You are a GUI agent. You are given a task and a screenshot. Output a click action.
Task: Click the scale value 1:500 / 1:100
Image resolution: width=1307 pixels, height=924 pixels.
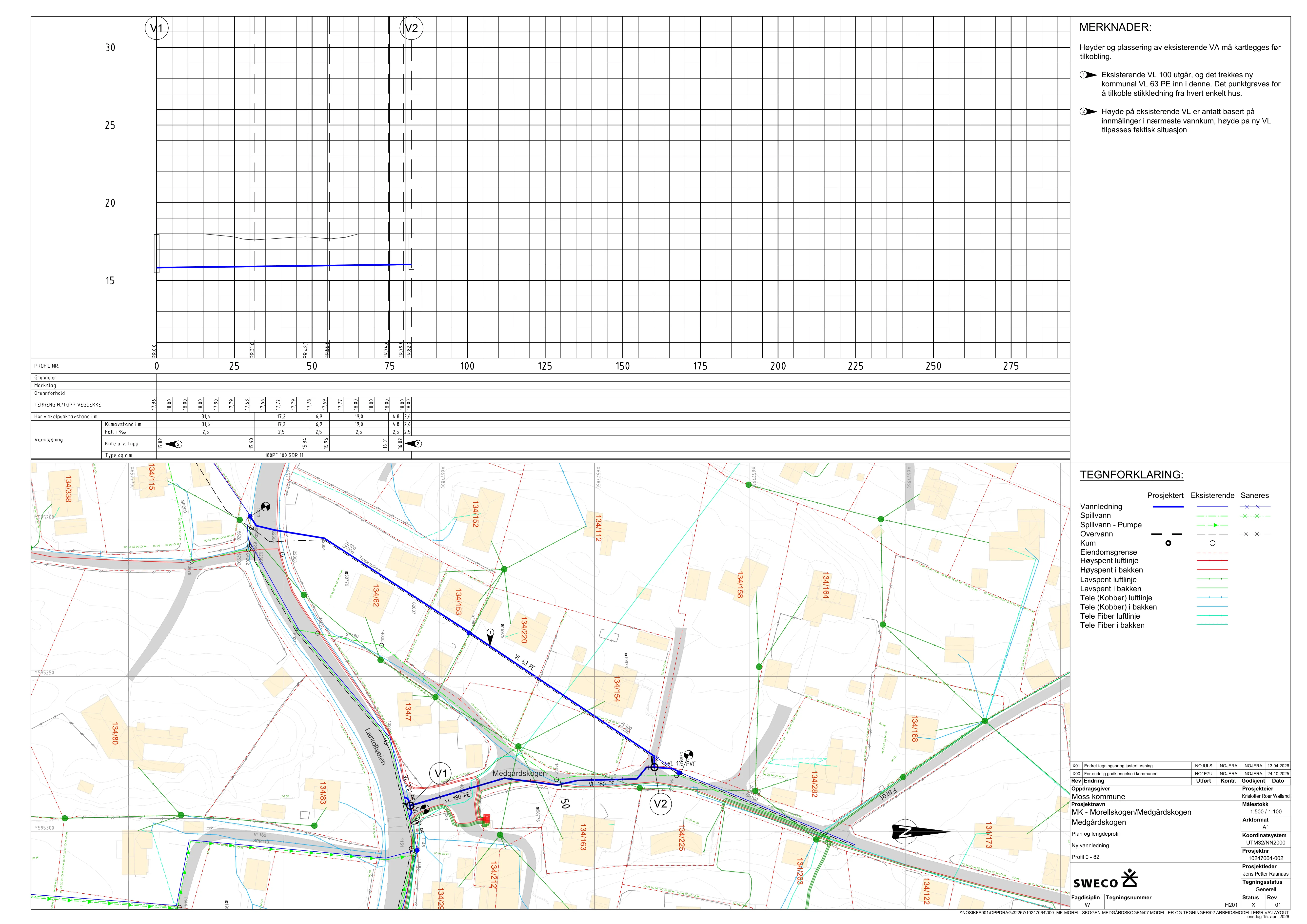pos(1266,812)
